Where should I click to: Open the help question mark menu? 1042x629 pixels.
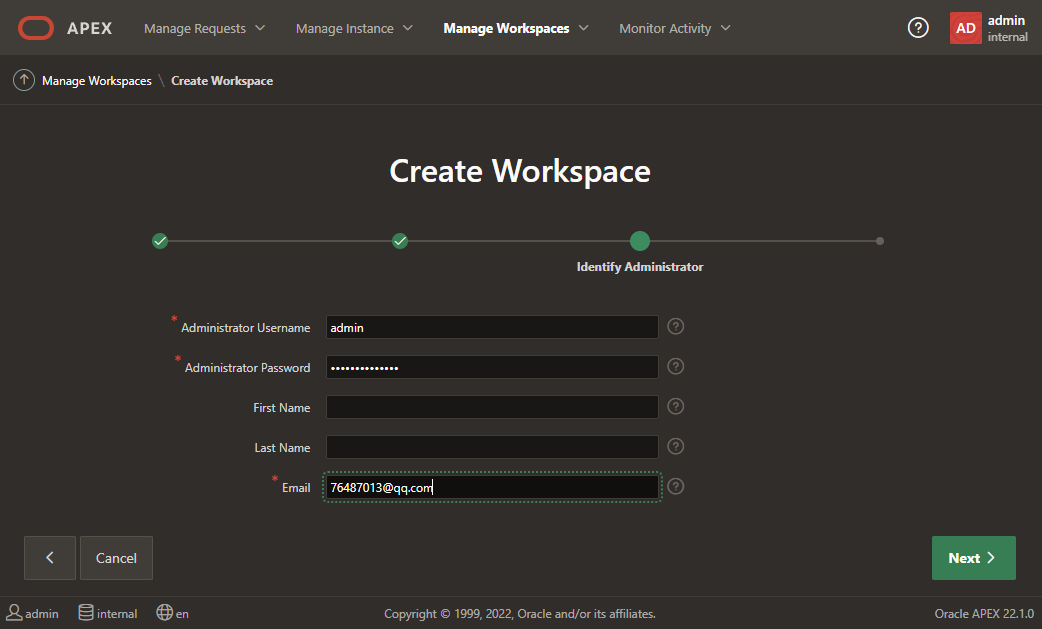click(x=918, y=28)
